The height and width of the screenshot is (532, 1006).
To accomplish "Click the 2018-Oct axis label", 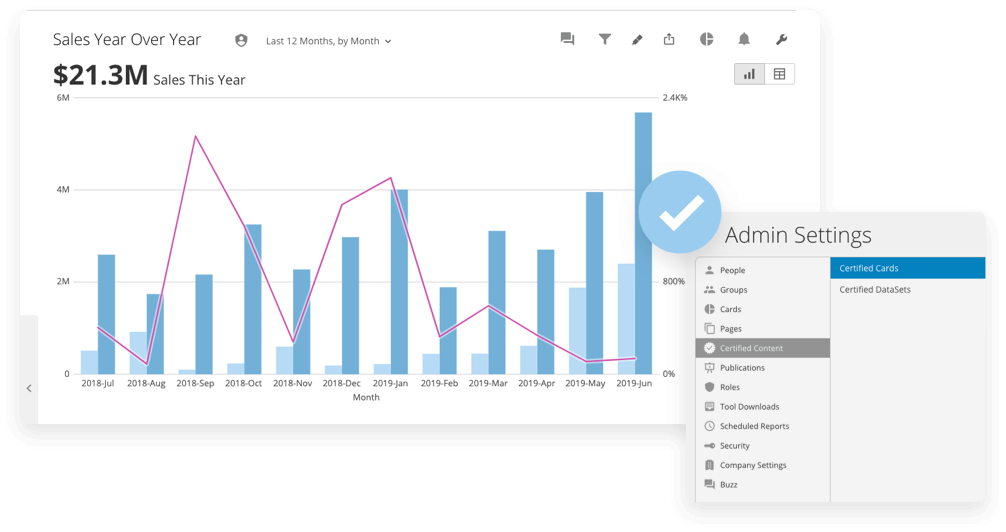I will click(243, 383).
